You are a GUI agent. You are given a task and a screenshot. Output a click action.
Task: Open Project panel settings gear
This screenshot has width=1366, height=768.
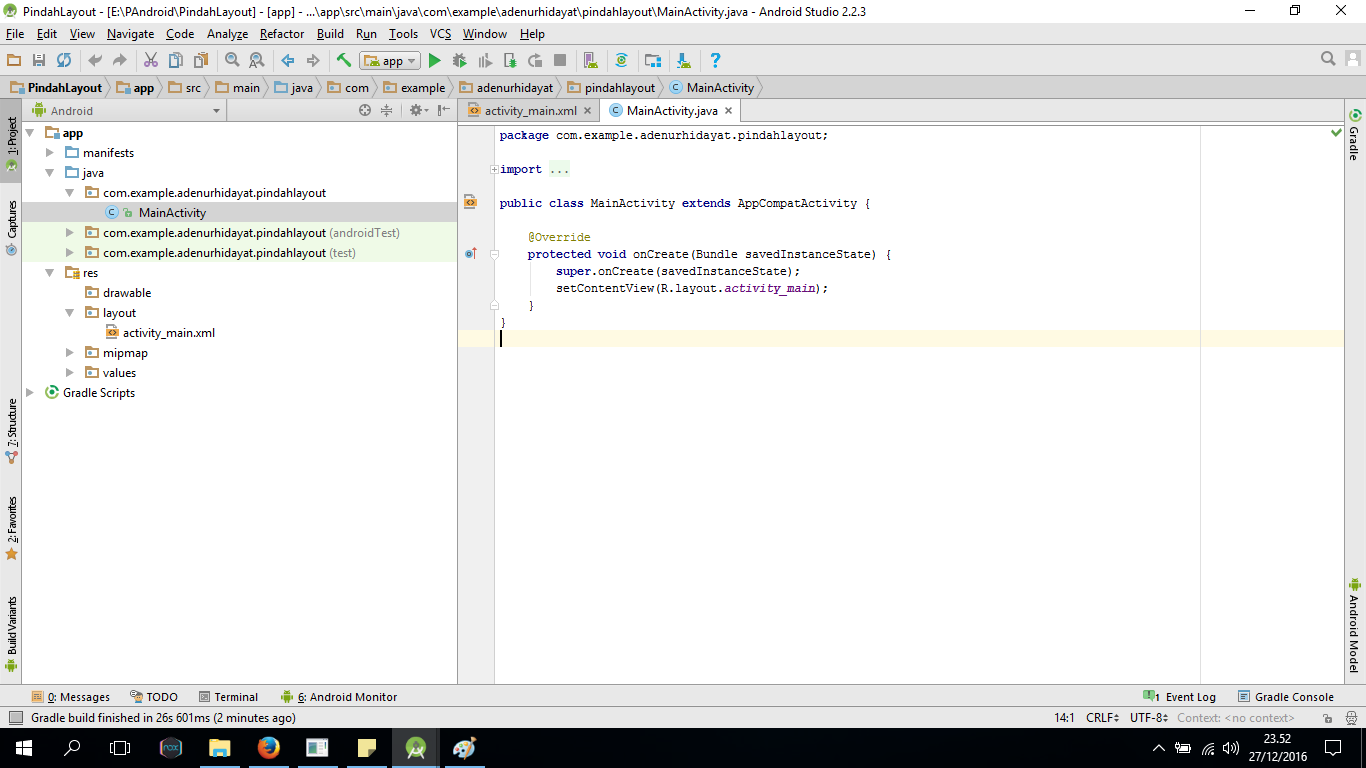pos(416,111)
